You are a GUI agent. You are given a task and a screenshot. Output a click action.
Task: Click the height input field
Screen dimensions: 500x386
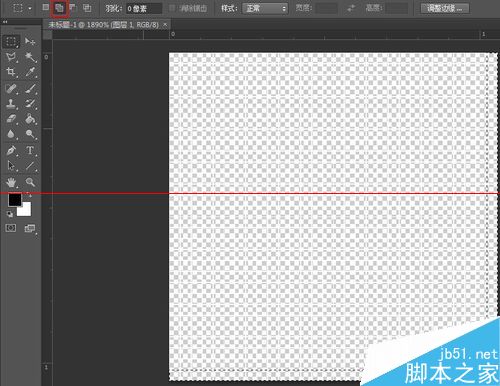tap(397, 8)
